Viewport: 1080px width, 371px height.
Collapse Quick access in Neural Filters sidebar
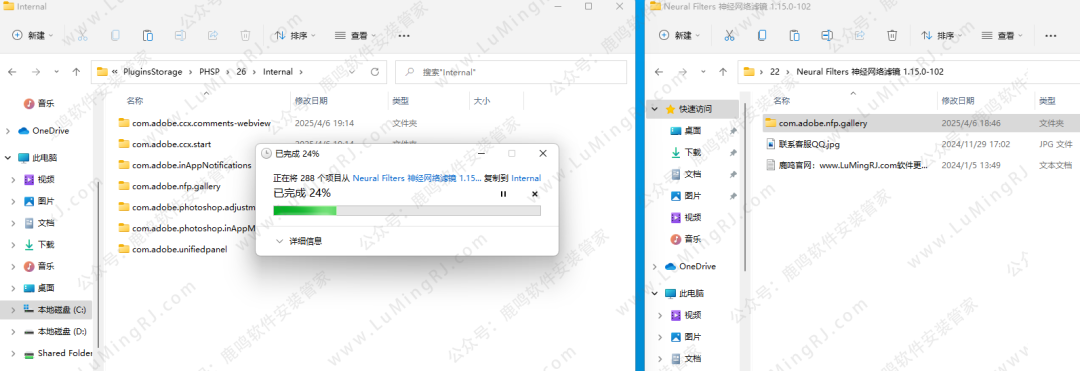pyautogui.click(x=654, y=109)
